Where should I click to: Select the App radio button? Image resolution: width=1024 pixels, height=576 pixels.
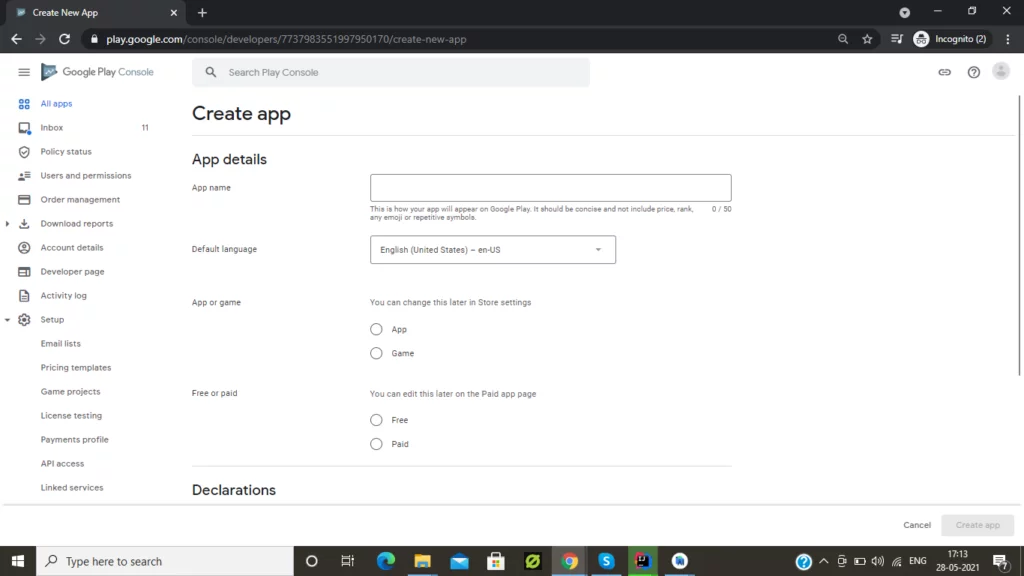pos(376,328)
